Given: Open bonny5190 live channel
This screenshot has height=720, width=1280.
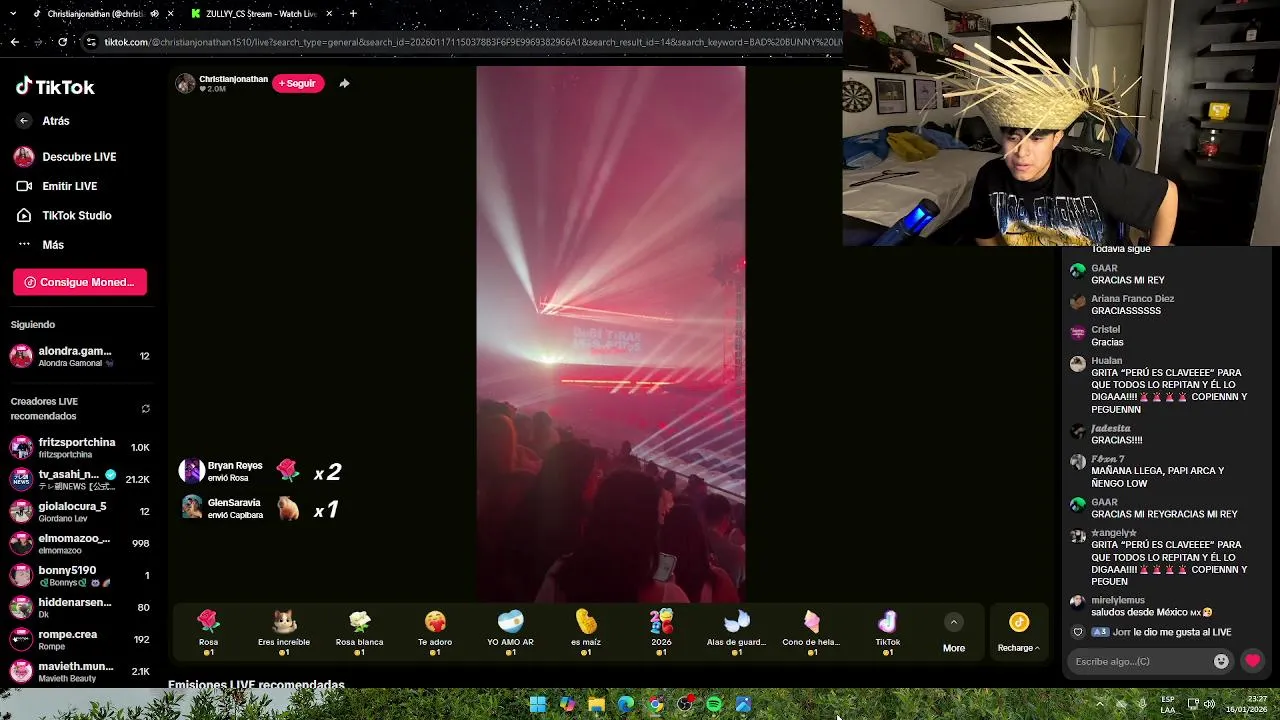Looking at the screenshot, I should tap(79, 575).
